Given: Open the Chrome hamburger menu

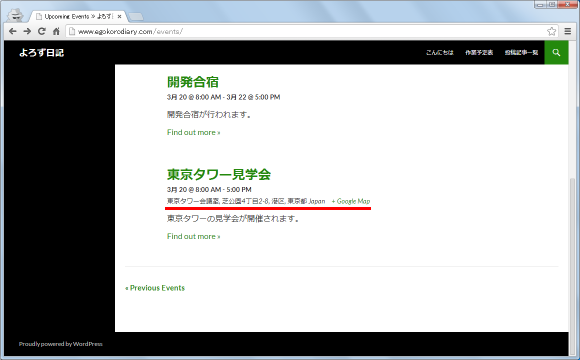Looking at the screenshot, I should coord(568,31).
